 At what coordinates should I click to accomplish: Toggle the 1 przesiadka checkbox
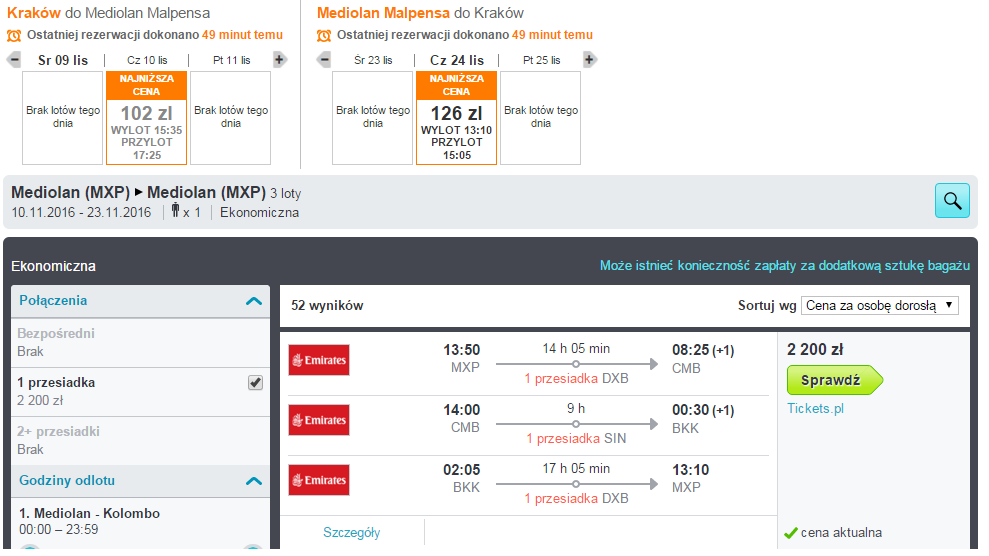click(255, 383)
